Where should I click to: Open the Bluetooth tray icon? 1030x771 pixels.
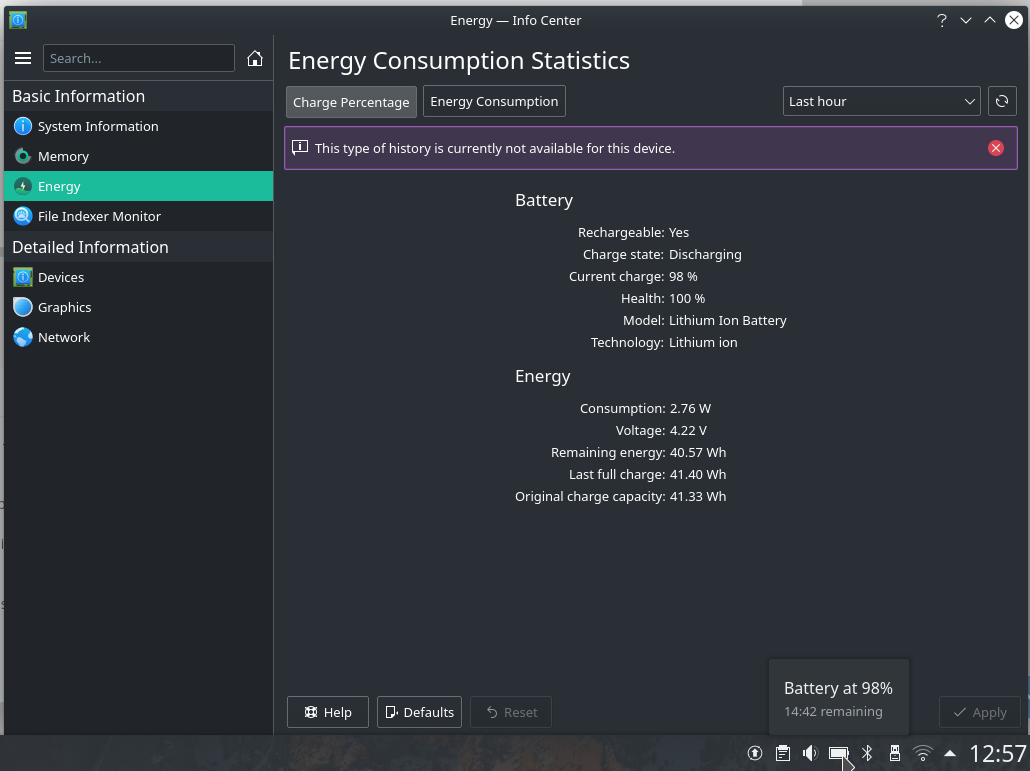tap(867, 753)
